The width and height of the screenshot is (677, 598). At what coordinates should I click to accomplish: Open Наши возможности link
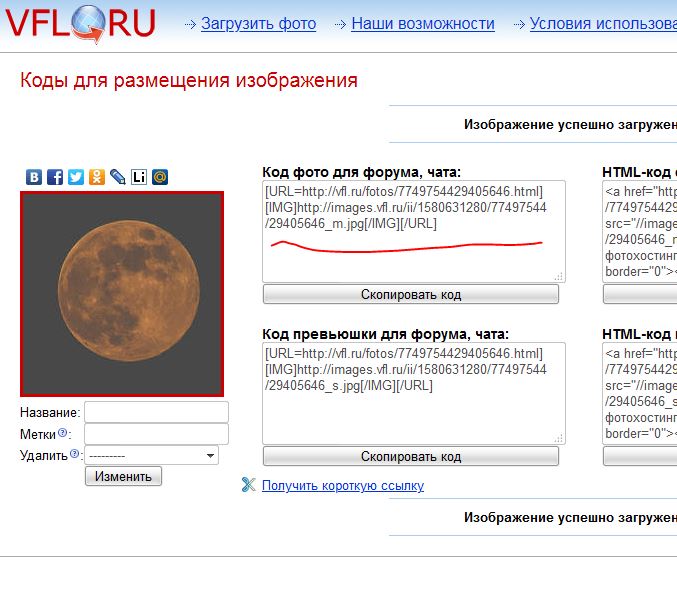point(423,24)
